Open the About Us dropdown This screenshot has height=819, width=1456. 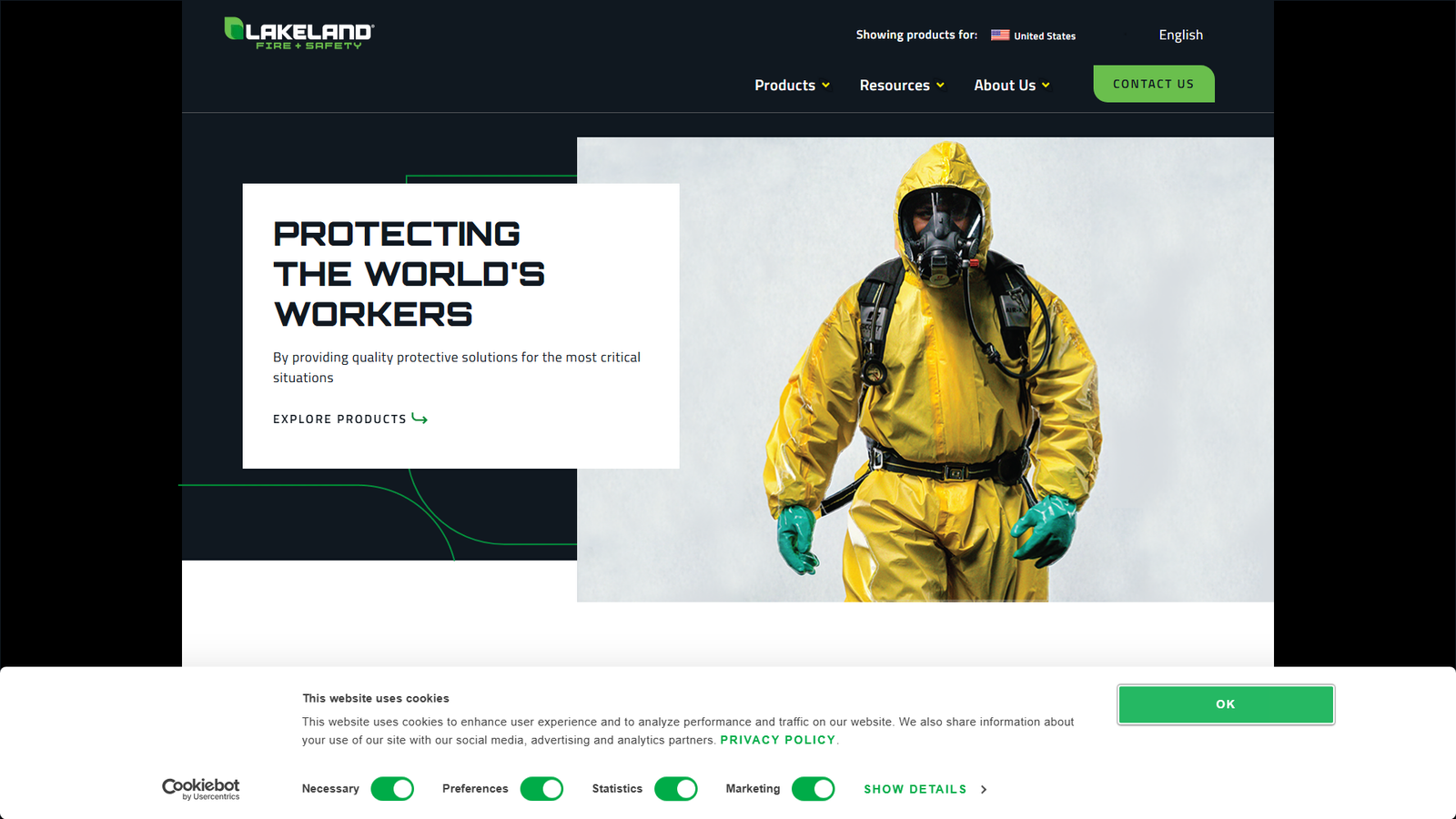(1010, 85)
